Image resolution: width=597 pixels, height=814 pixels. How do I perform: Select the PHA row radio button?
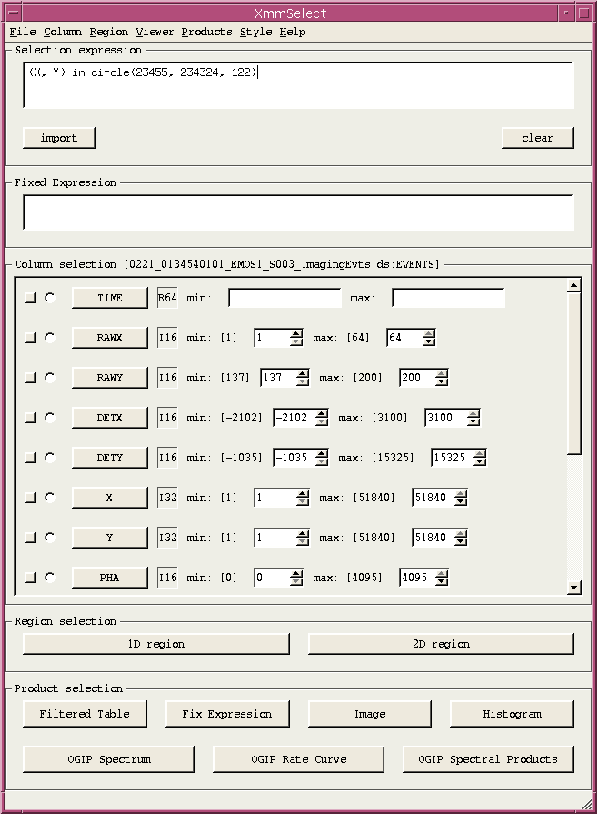tap(50, 577)
